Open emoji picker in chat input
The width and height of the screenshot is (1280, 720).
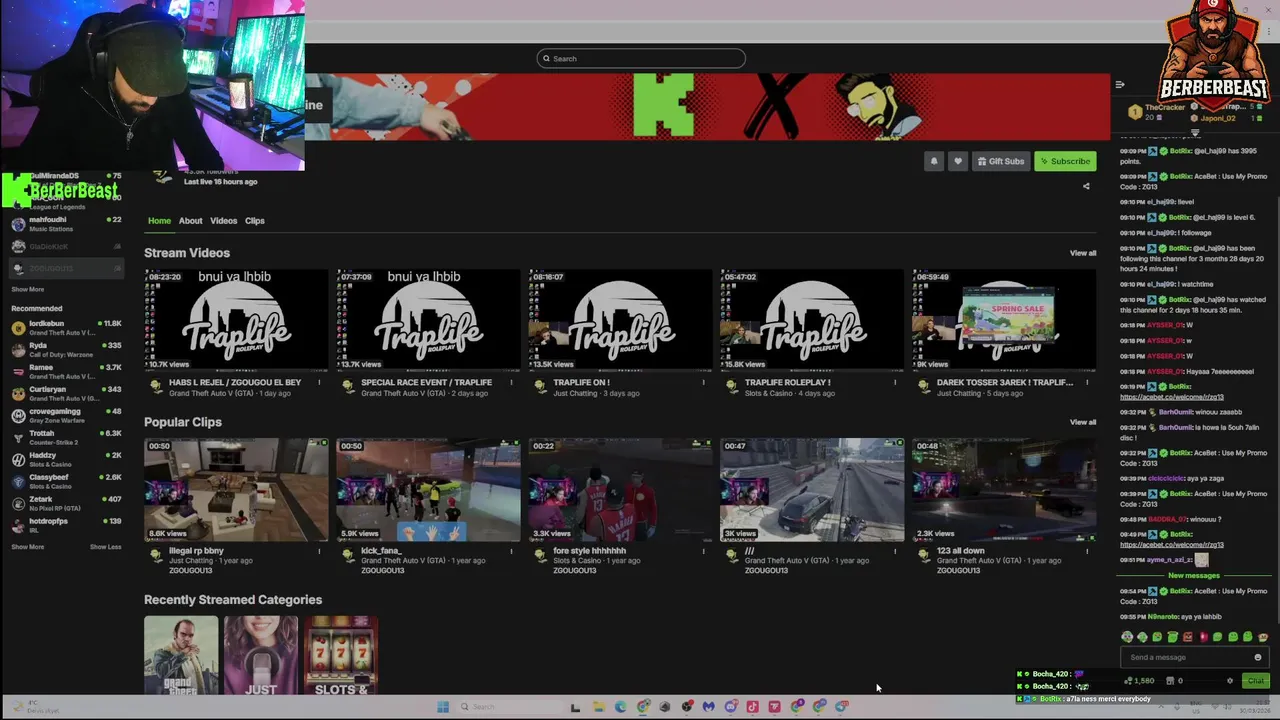[x=1258, y=657]
